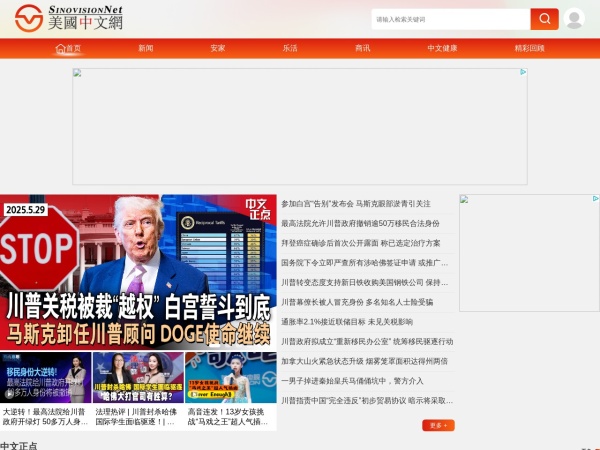Open the 中文健康 navigation menu

click(x=442, y=48)
